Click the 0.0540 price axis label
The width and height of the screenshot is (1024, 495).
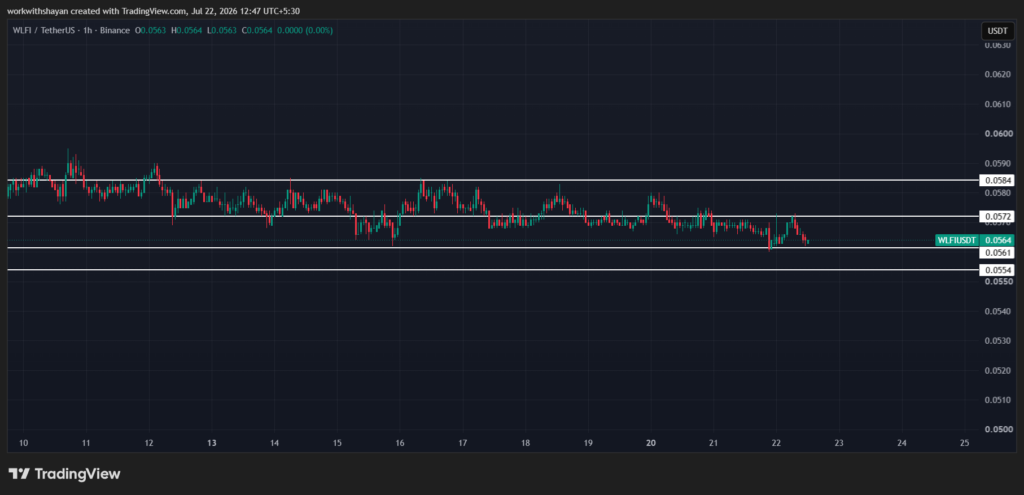click(x=997, y=311)
